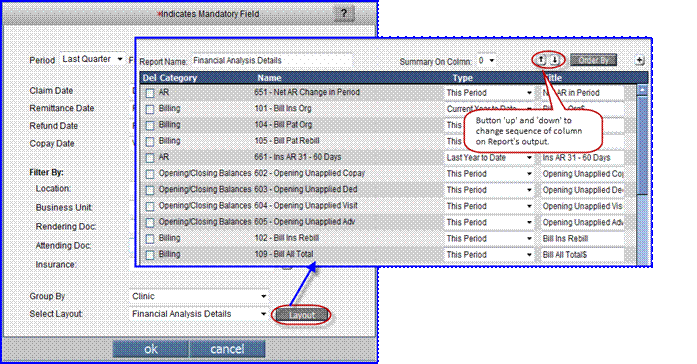Screen dimensions: 697x364
Task: Select row text 109 - Bill All Total
Action: 284,254
